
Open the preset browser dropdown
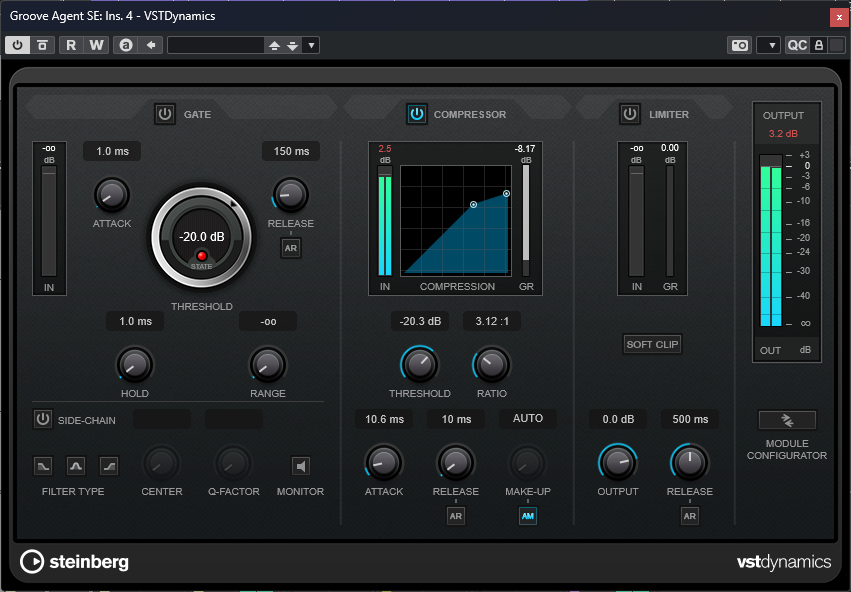[x=312, y=46]
